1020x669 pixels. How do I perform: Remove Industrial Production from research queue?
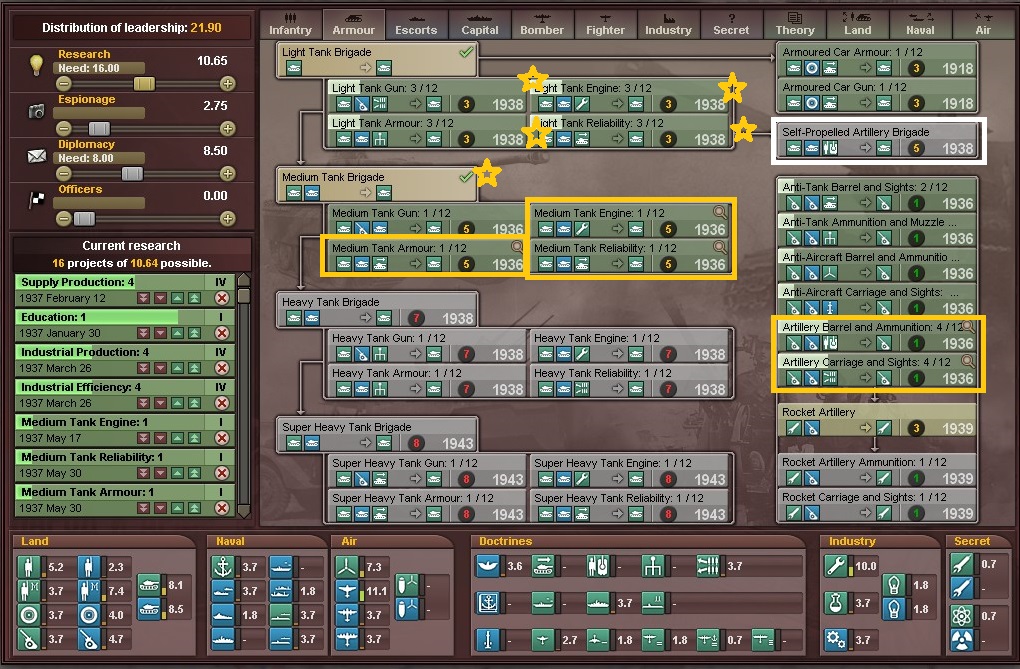coord(222,368)
